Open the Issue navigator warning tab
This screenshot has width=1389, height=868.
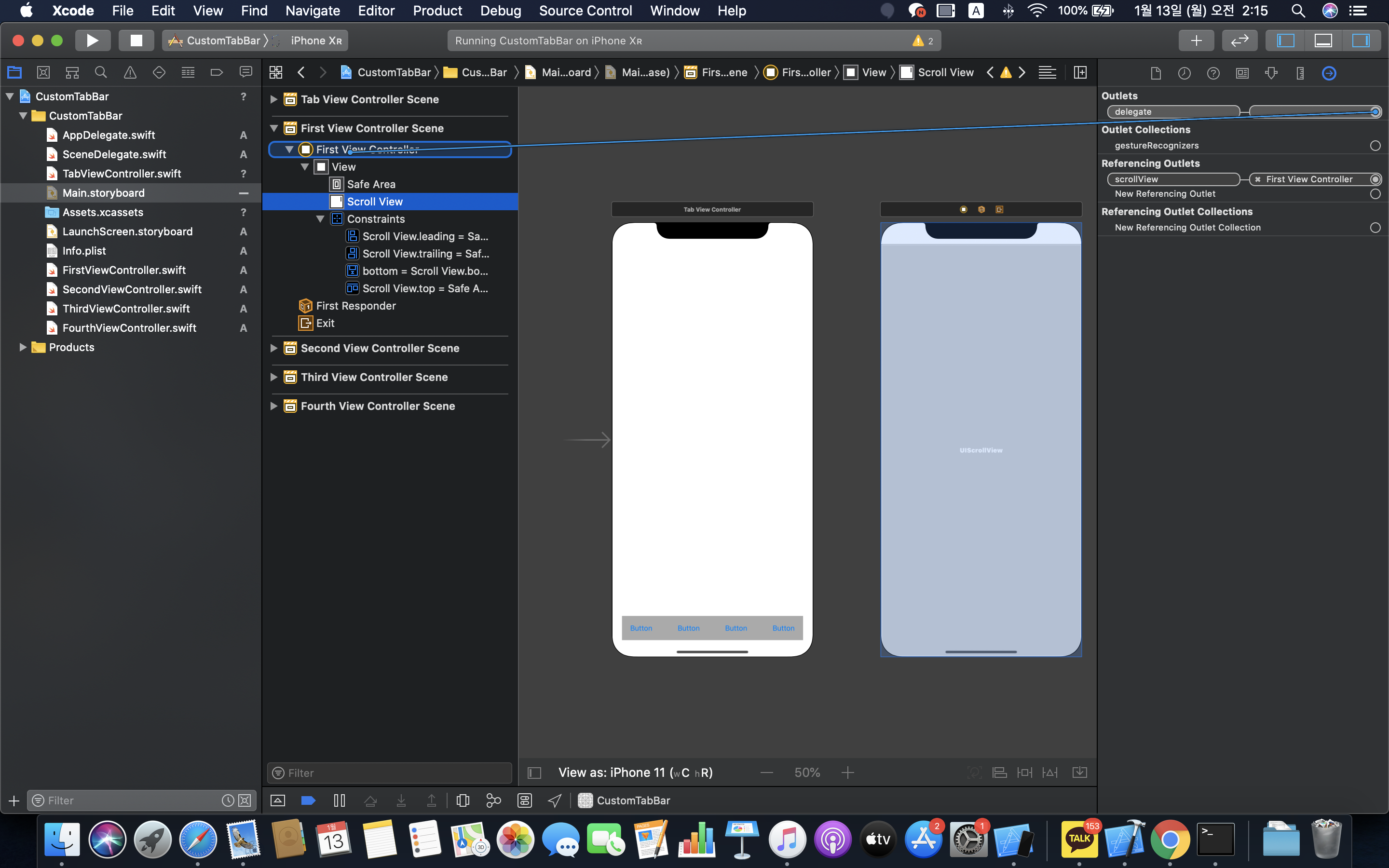coord(130,72)
